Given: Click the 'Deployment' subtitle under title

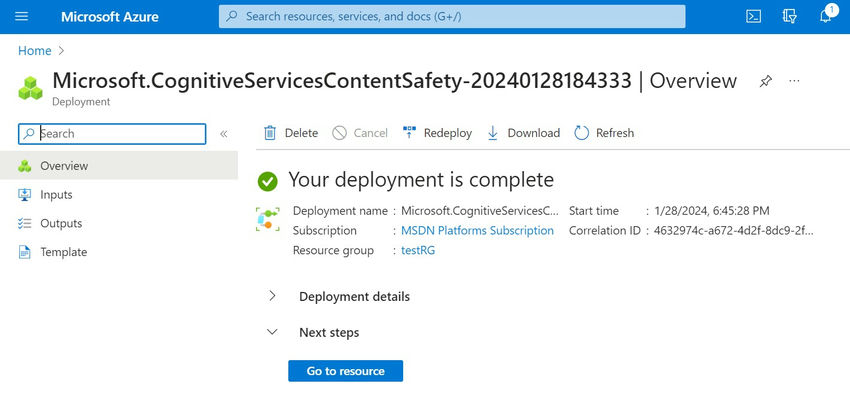Looking at the screenshot, I should tap(81, 101).
